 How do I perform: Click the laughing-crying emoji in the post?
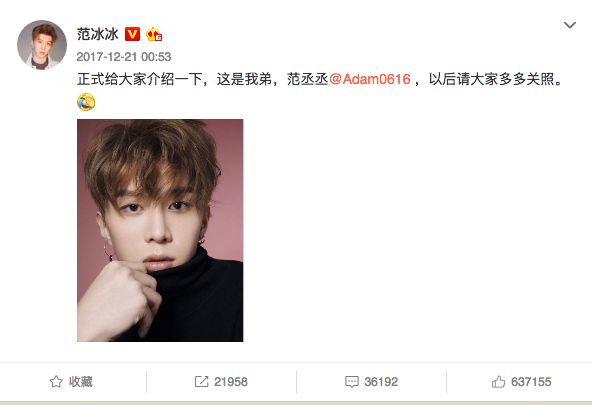[86, 102]
